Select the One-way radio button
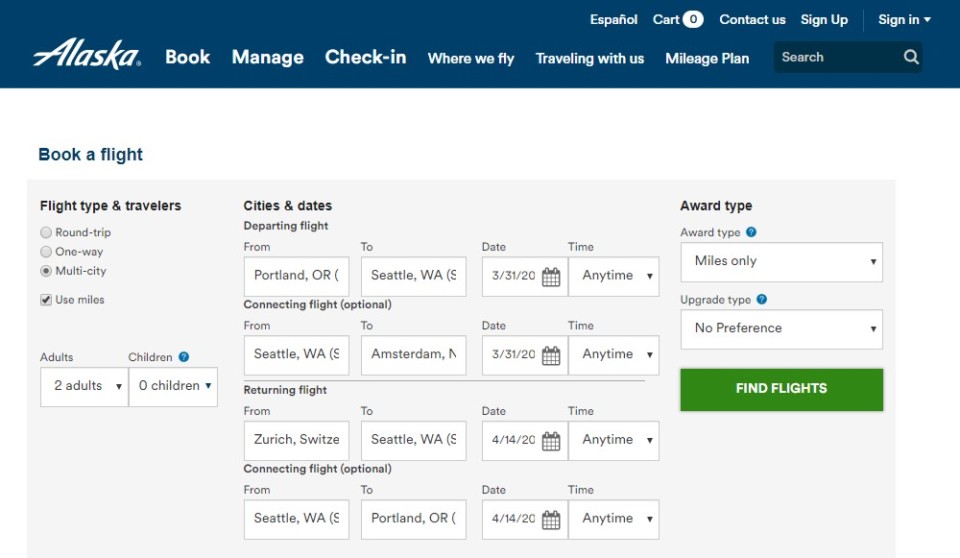 click(46, 252)
